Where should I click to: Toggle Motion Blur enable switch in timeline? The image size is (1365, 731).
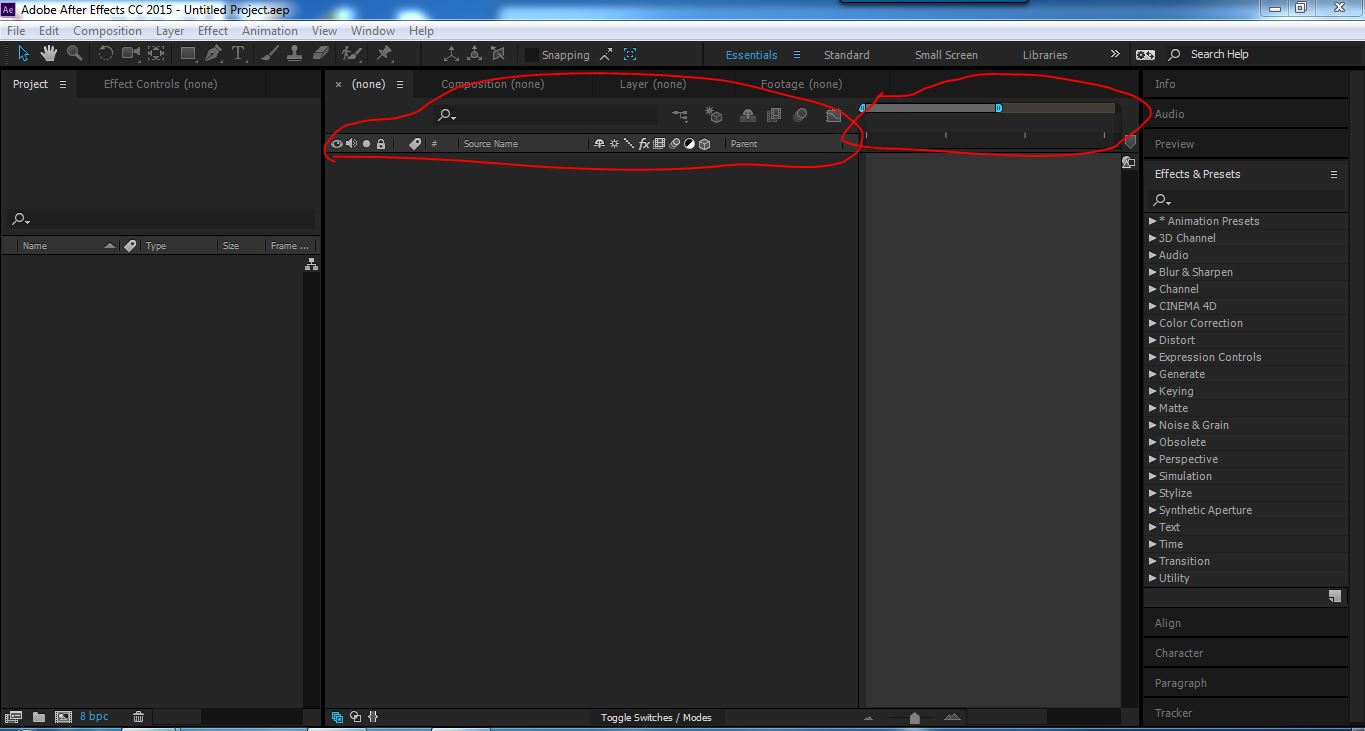point(800,116)
